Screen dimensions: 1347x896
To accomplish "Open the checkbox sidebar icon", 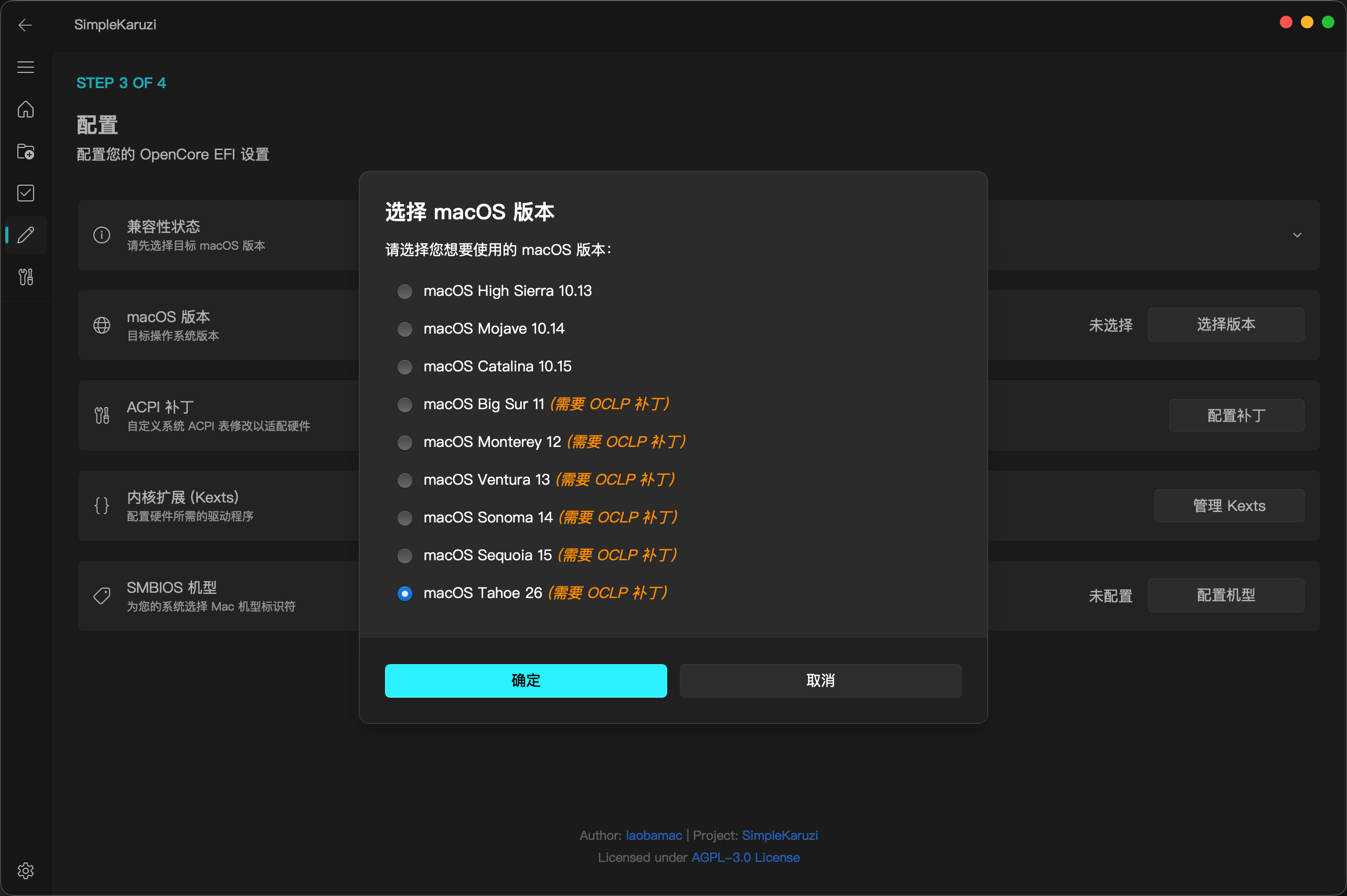I will (x=25, y=193).
